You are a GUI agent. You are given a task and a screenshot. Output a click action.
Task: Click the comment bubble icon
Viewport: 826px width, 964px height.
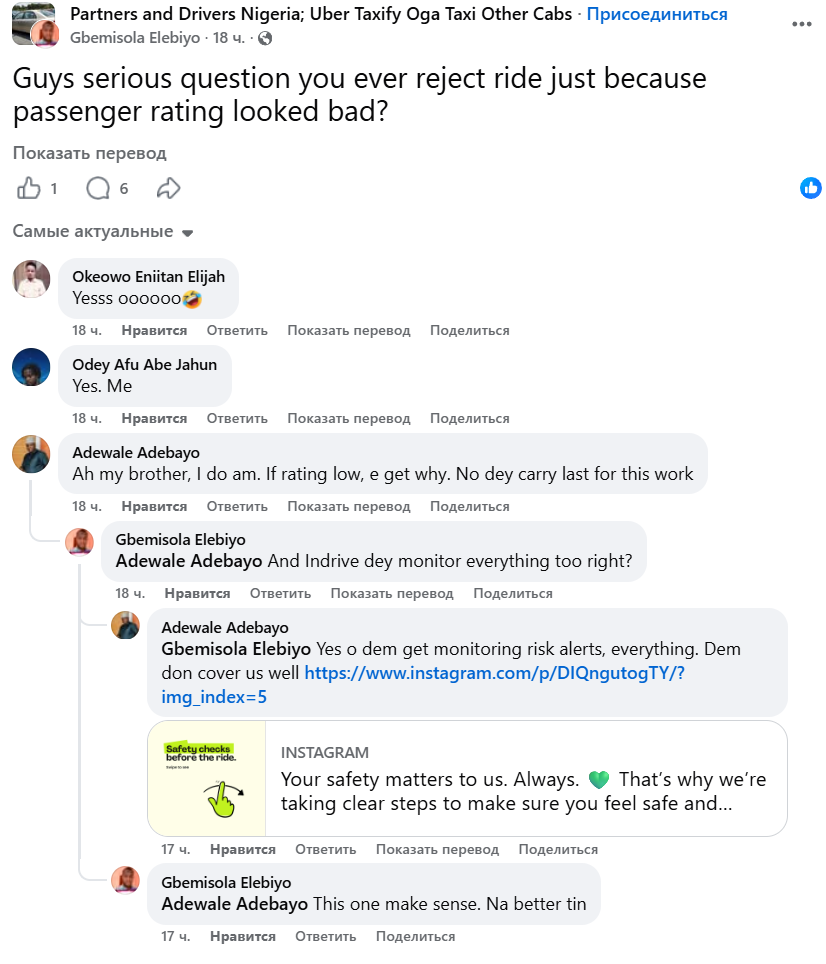[x=98, y=188]
